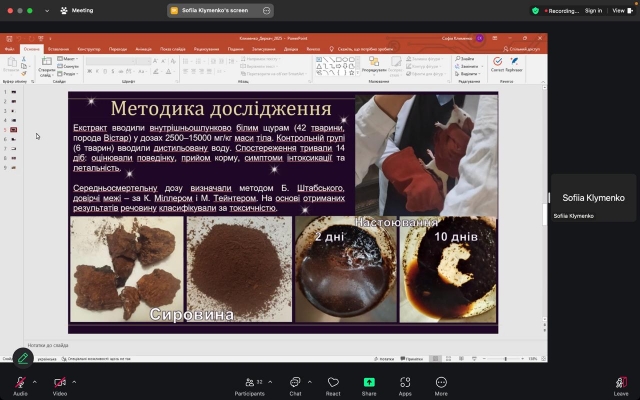
Task: Toggle Bold (Ж) formatting
Action: tap(89, 71)
